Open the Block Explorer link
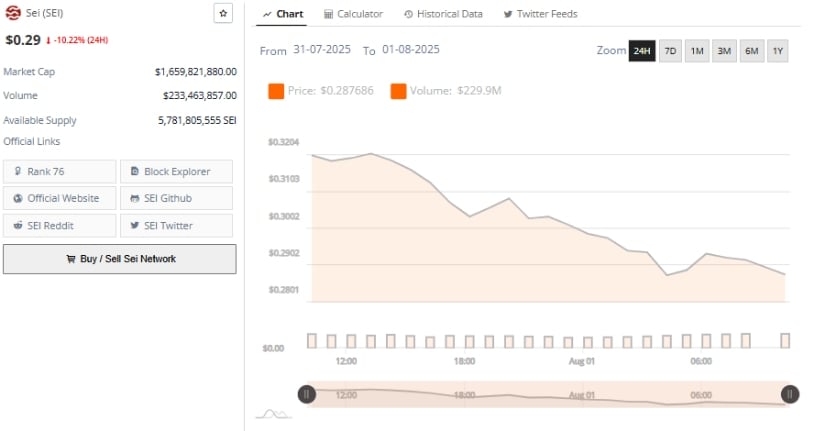Viewport: 825px width, 431px height. [x=176, y=172]
